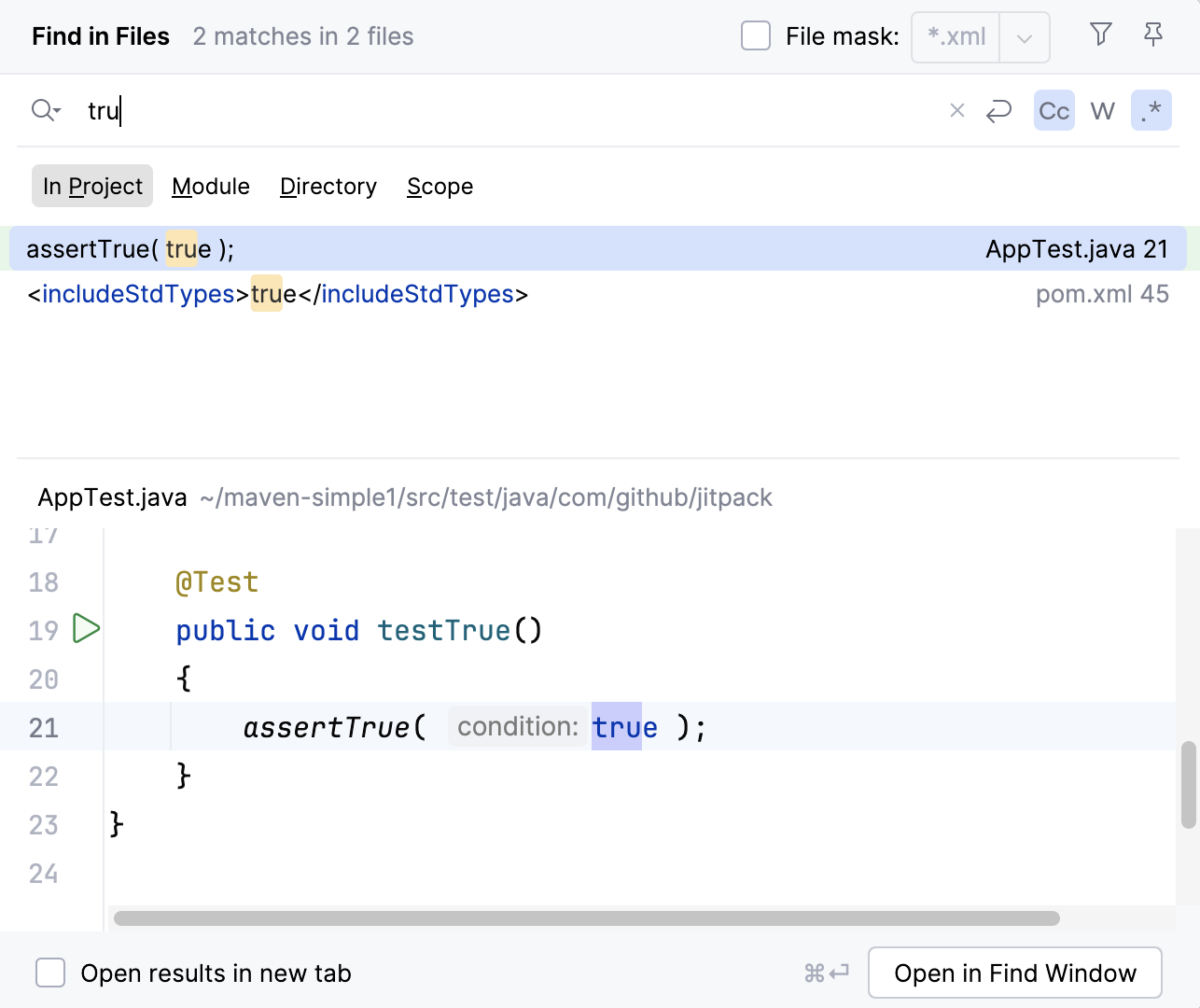
Task: Open the filter options icon
Action: pyautogui.click(x=1100, y=34)
